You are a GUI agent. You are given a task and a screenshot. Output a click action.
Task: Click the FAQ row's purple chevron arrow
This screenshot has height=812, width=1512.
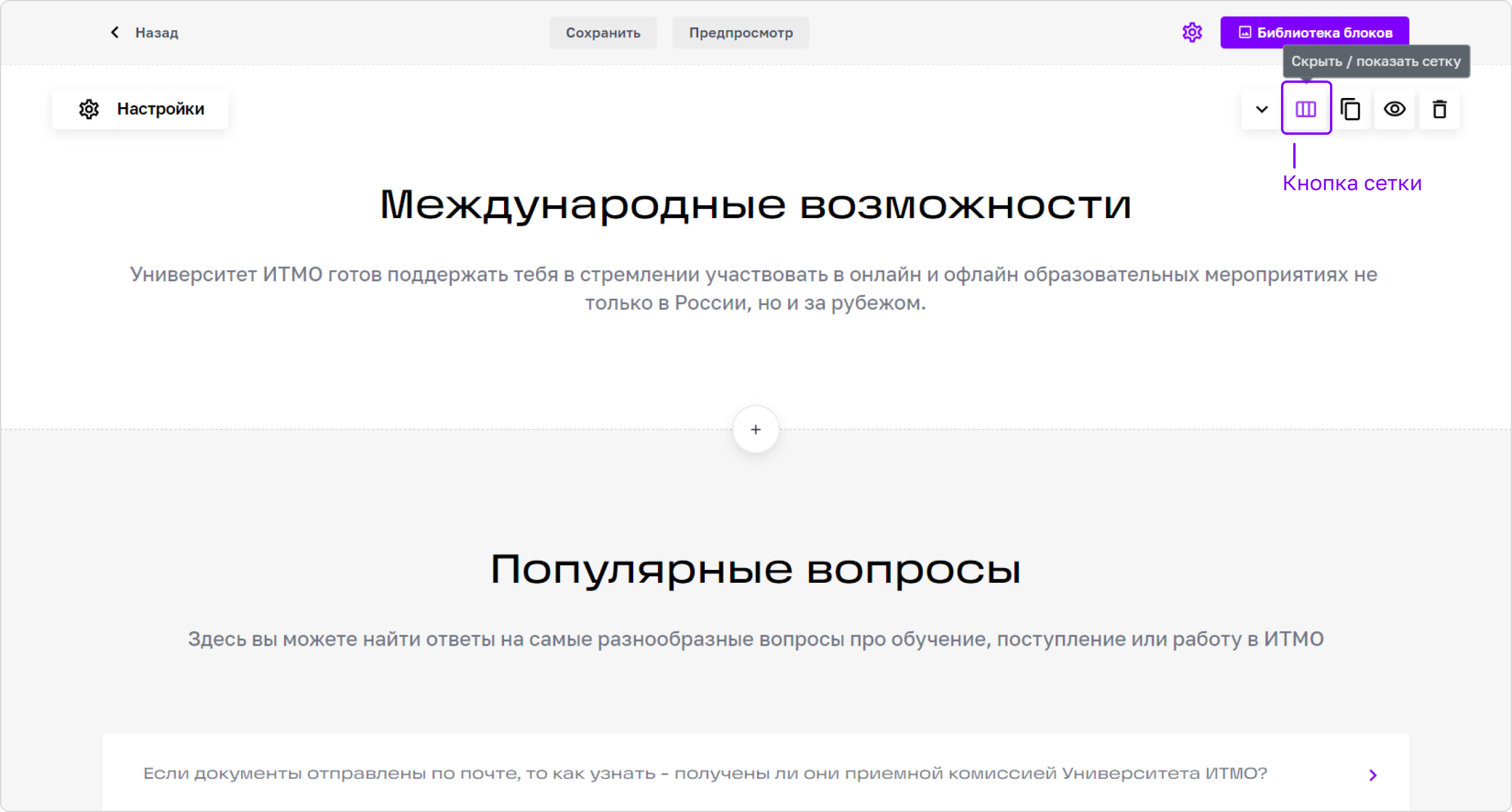point(1373,775)
